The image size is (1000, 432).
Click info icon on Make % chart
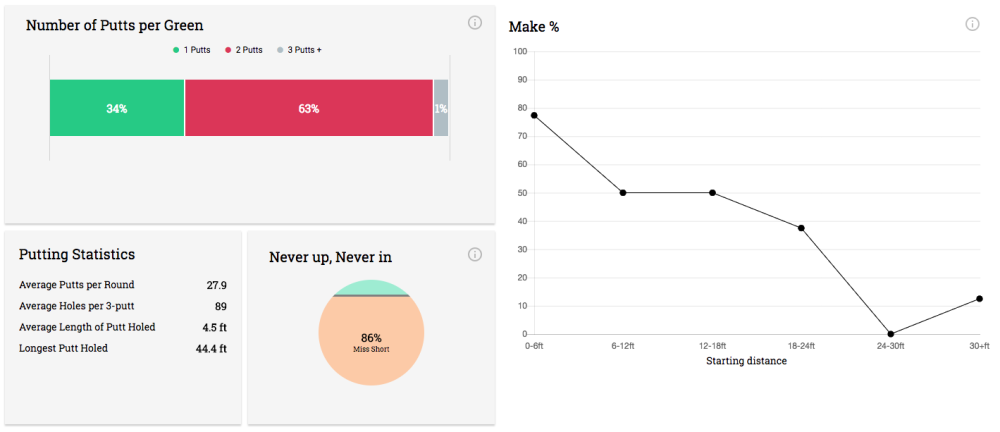click(x=972, y=24)
